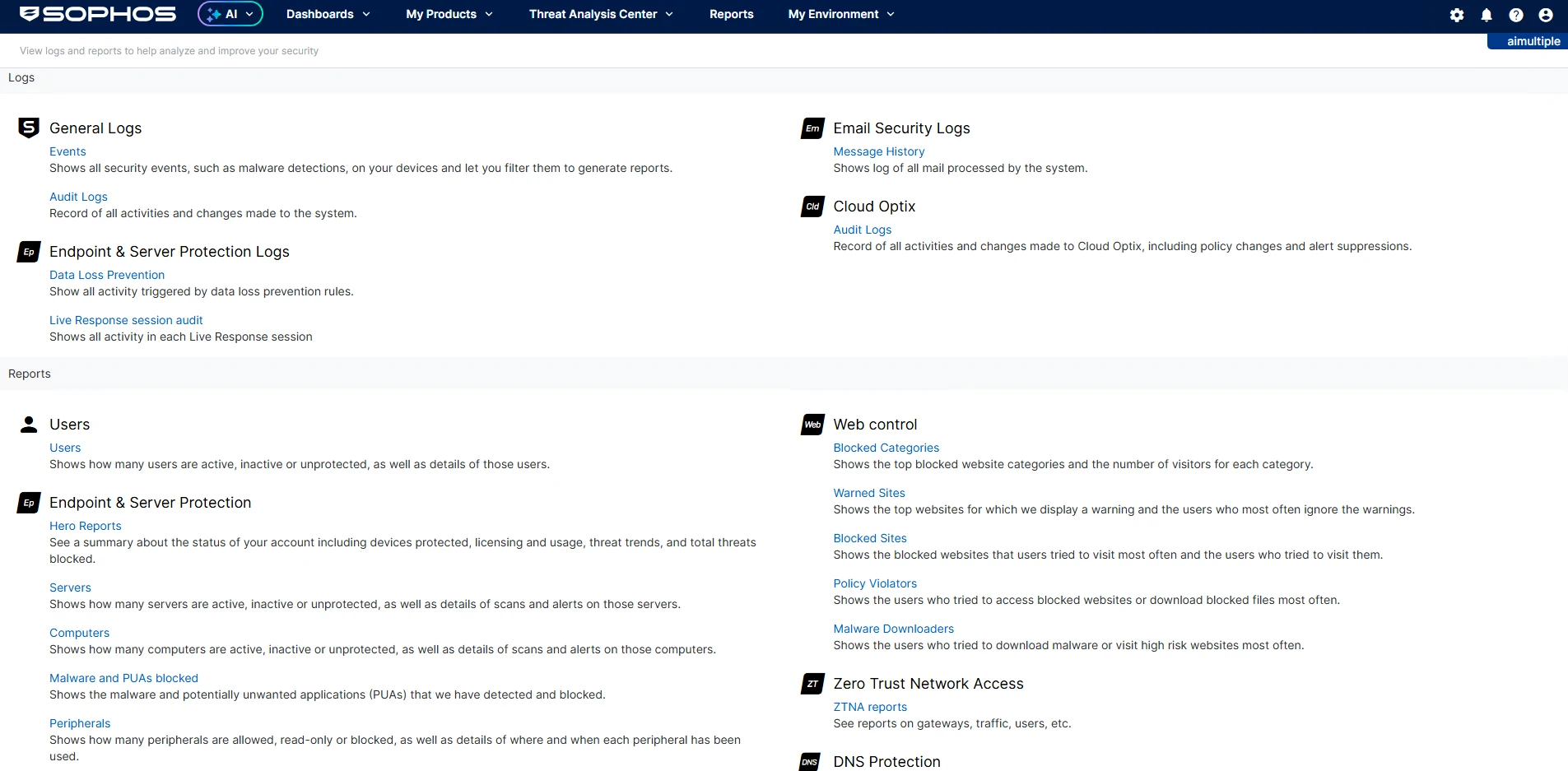Open the settings gear icon
The width and height of the screenshot is (1568, 771).
[1457, 15]
